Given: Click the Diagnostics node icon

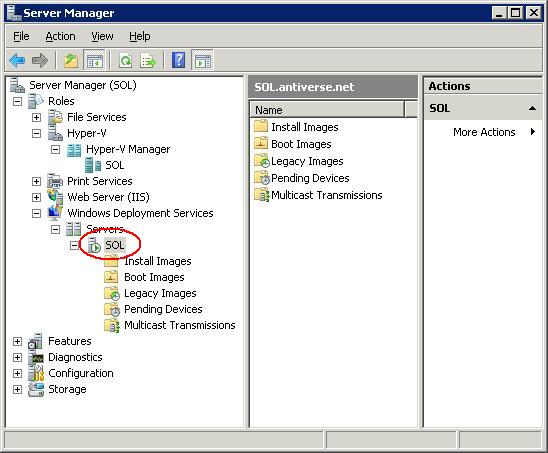Looking at the screenshot, I should [x=36, y=357].
